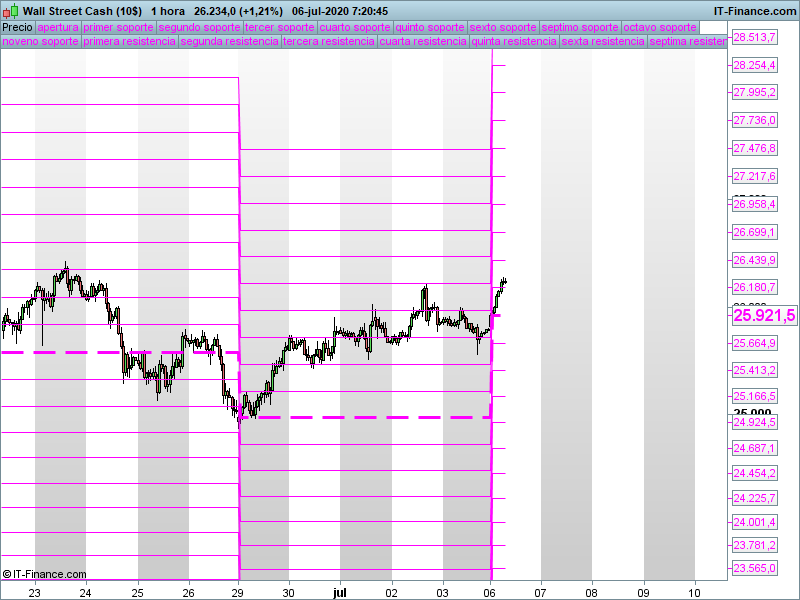Click the 25.413,2 price axis label
The width and height of the screenshot is (800, 600).
[x=755, y=370]
